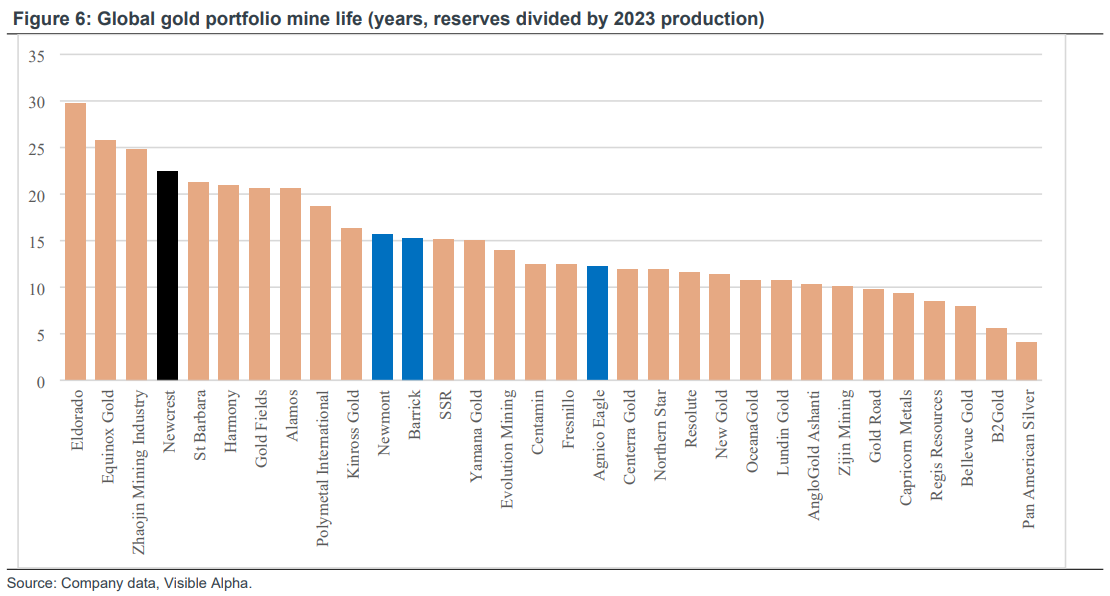This screenshot has height=596, width=1110.
Task: Select the 'Equinox Gold' x-axis label
Action: tap(107, 436)
